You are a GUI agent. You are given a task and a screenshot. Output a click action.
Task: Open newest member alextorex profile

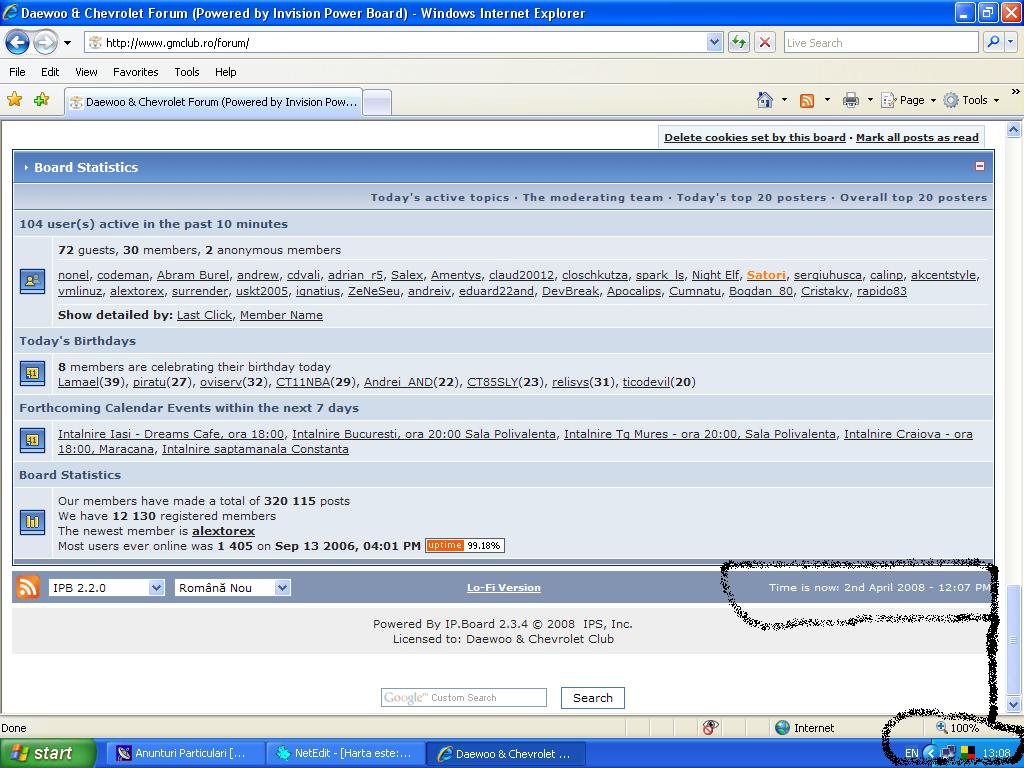click(223, 531)
